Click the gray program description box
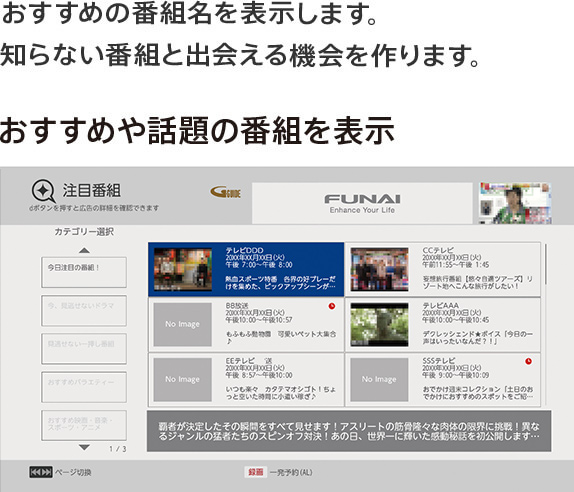This screenshot has height=492, width=574. click(x=349, y=431)
